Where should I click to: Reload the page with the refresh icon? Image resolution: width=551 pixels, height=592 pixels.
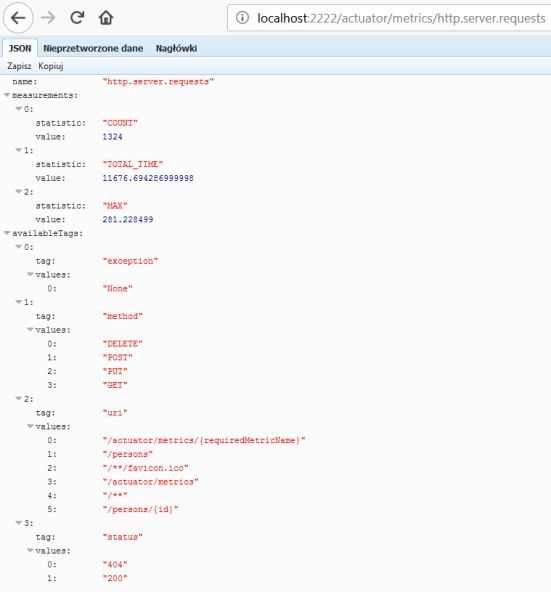(77, 17)
